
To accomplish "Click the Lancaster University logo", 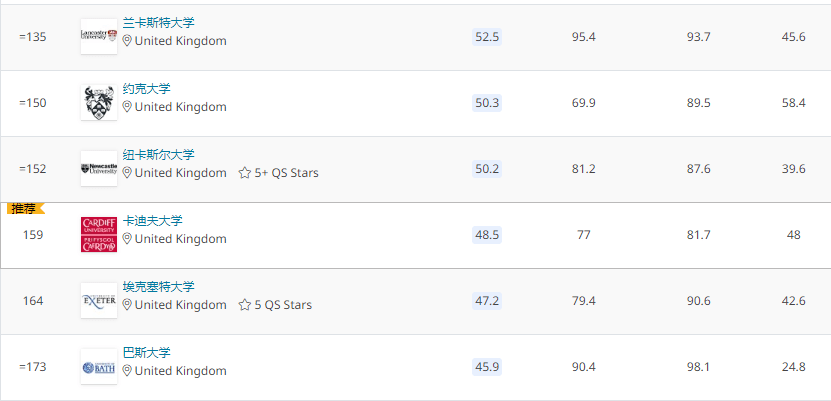I will pyautogui.click(x=98, y=36).
